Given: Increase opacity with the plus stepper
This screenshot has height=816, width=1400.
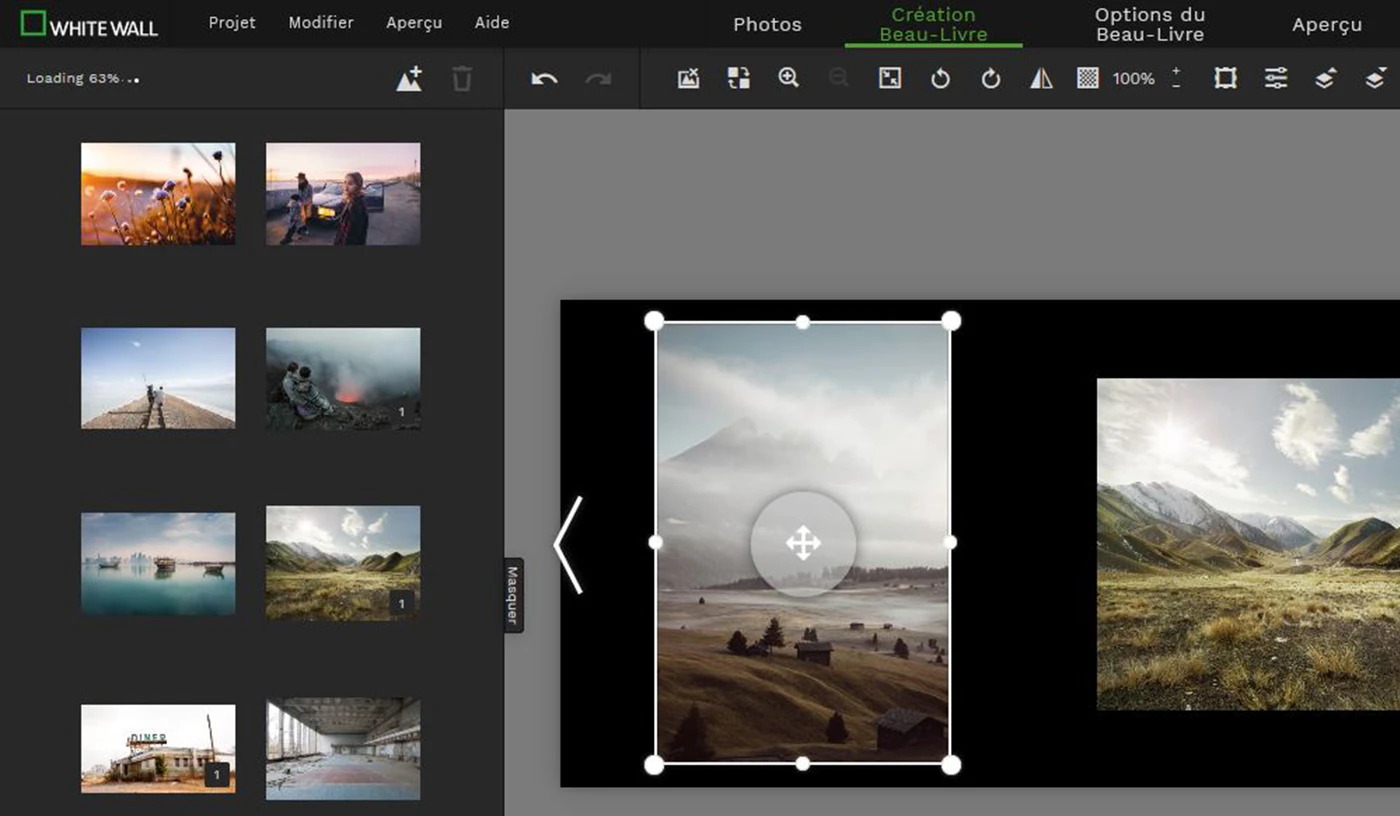Looking at the screenshot, I should (1176, 71).
